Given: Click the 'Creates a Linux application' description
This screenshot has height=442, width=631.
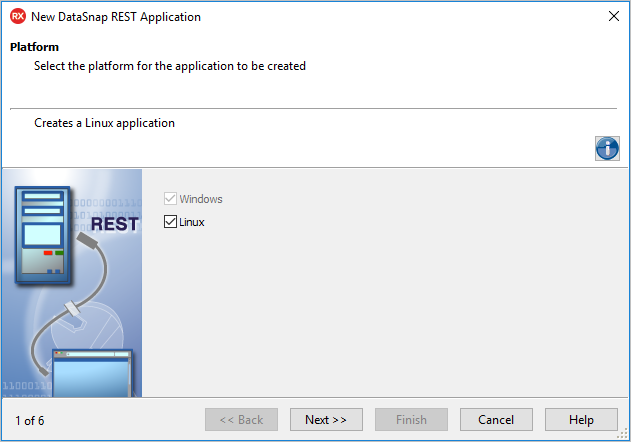Looking at the screenshot, I should [x=105, y=123].
